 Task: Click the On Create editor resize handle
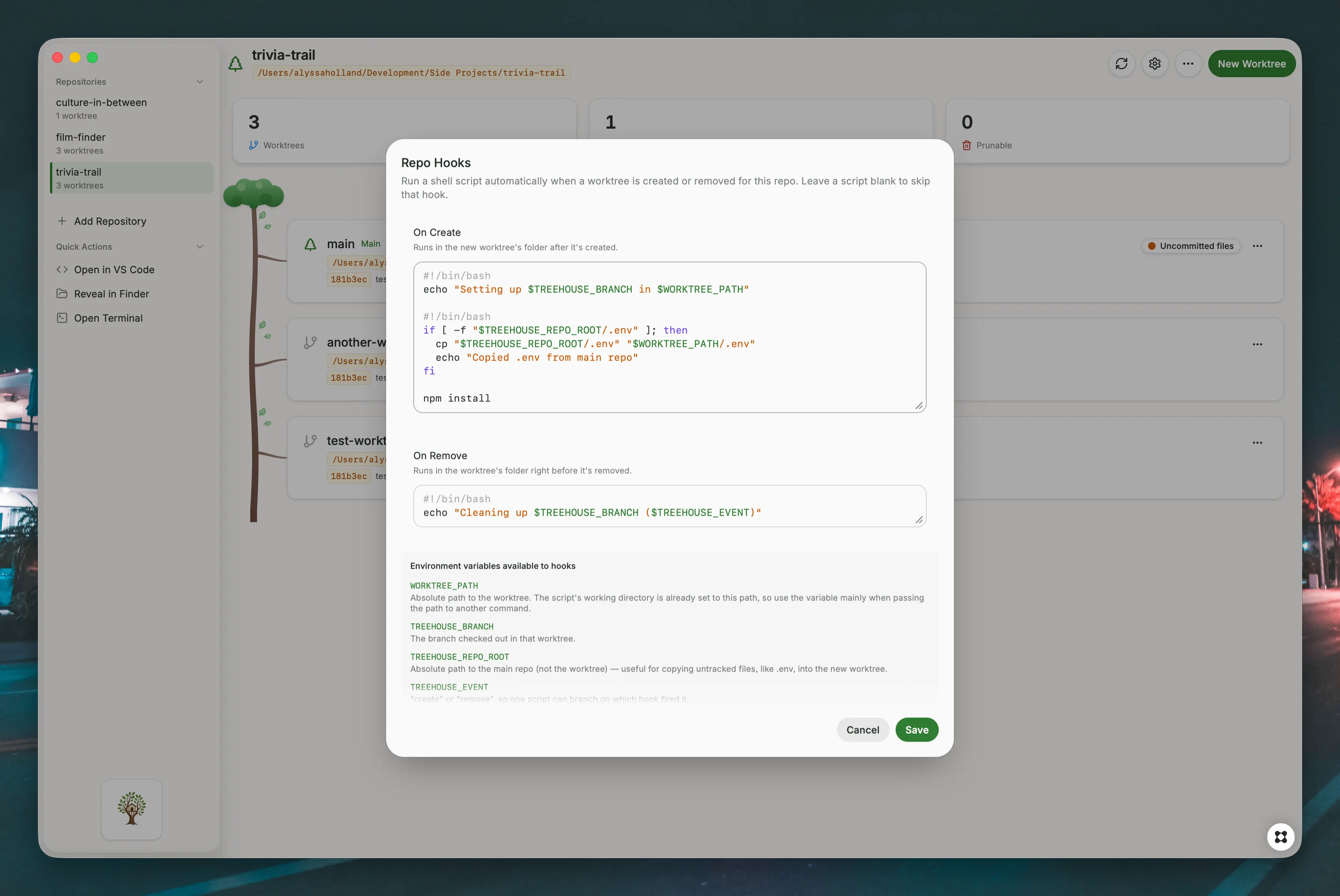point(919,406)
